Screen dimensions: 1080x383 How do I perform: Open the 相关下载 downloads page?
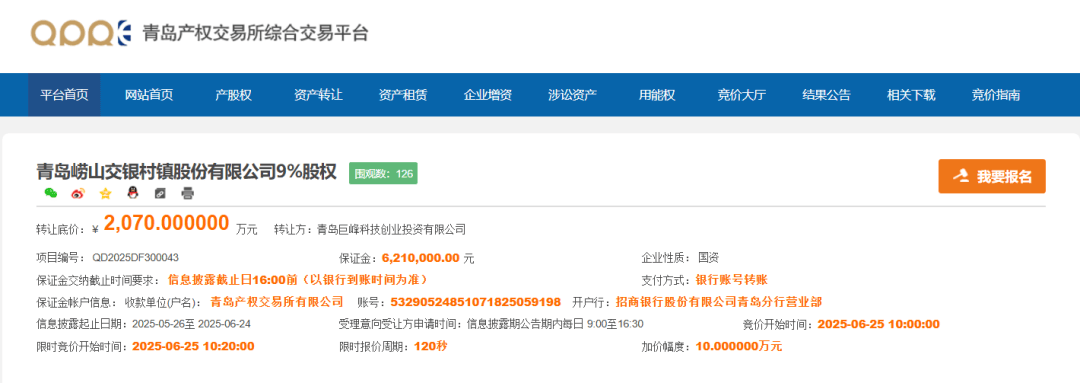point(911,95)
